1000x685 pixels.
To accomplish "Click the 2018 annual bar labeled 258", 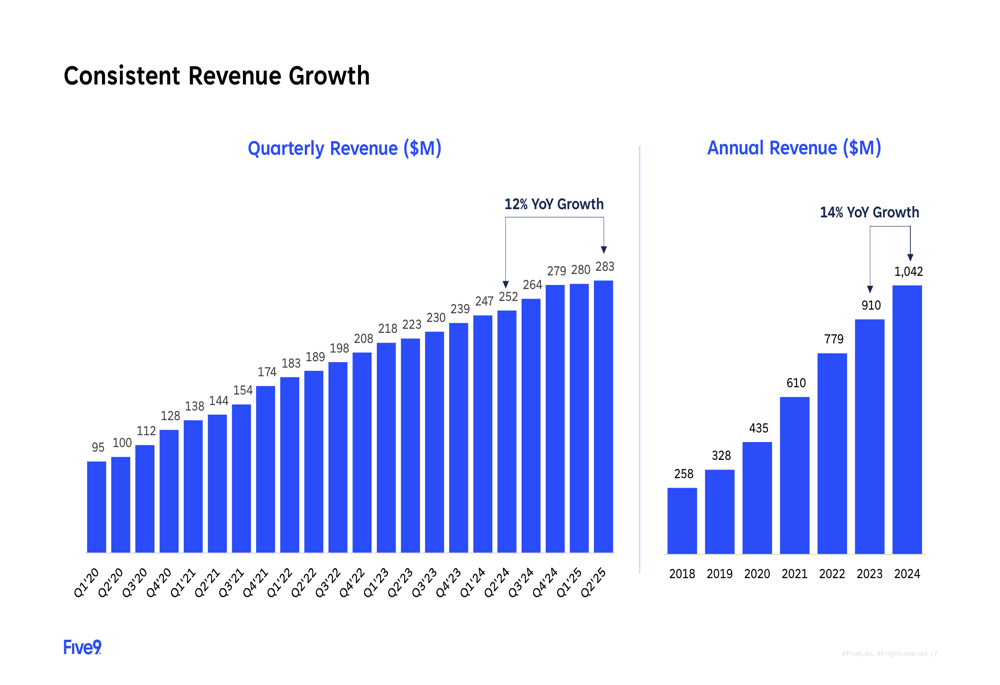I will point(682,520).
